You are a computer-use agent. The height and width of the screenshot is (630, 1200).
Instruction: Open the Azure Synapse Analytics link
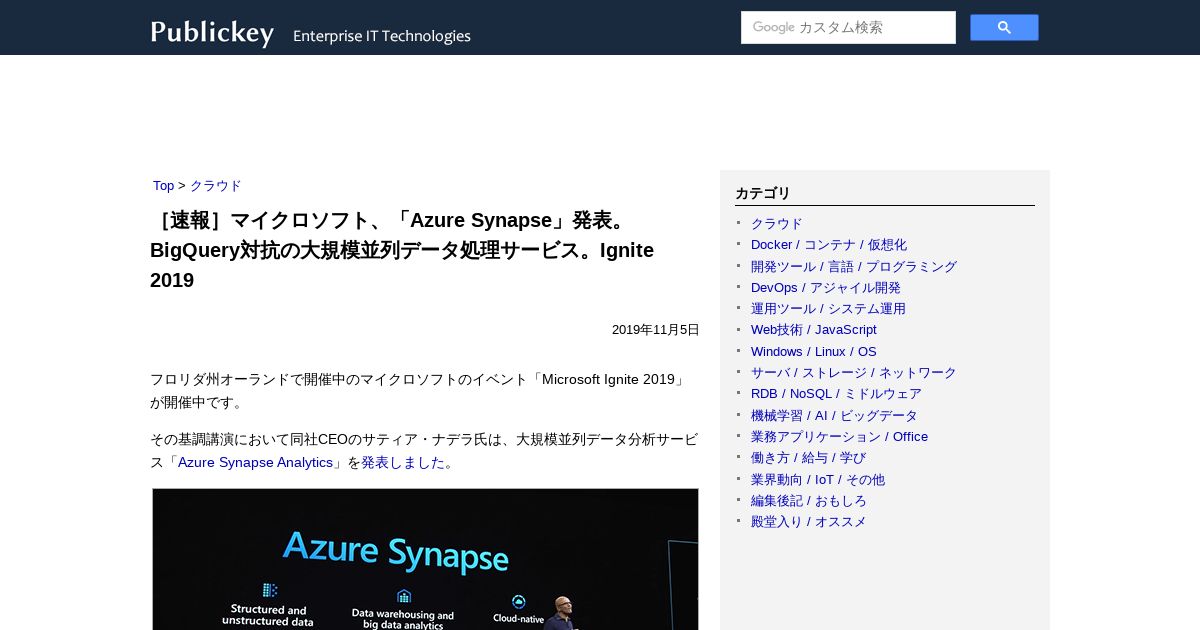(255, 462)
